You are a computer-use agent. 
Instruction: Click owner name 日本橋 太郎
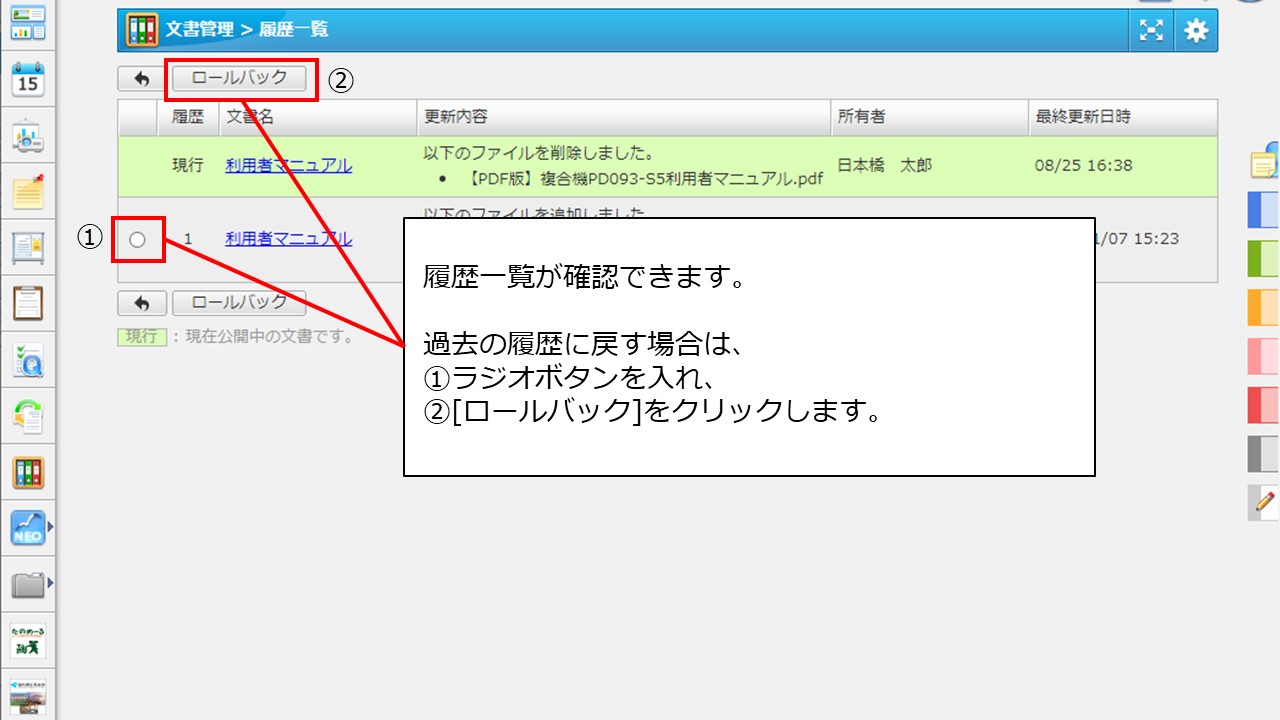point(884,166)
